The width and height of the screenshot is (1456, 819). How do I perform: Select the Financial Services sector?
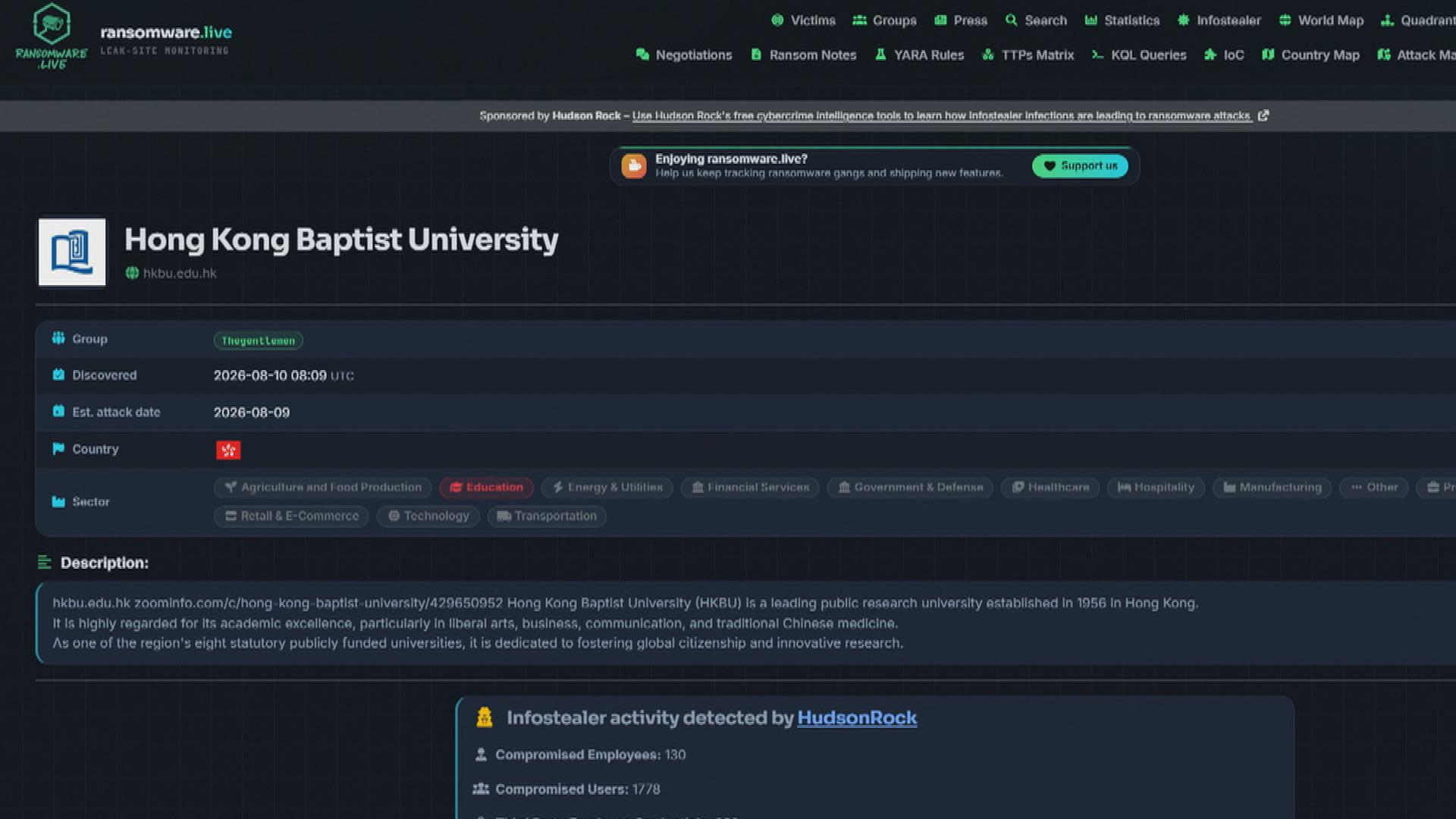click(x=750, y=487)
